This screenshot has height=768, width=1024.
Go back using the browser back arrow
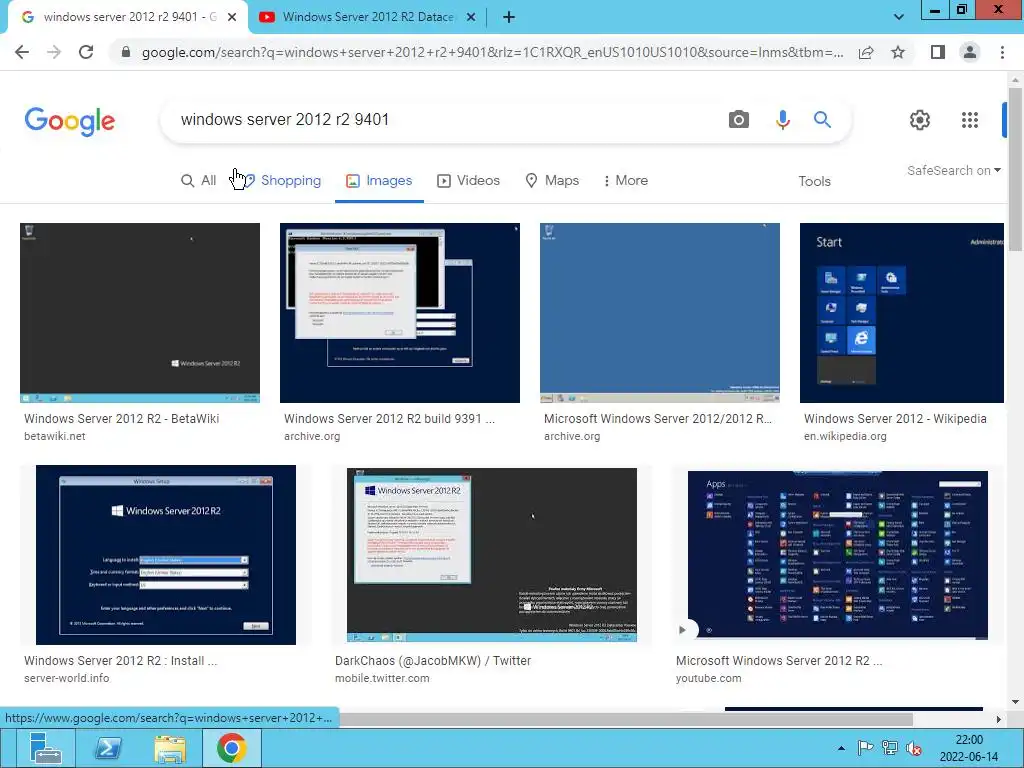point(22,52)
